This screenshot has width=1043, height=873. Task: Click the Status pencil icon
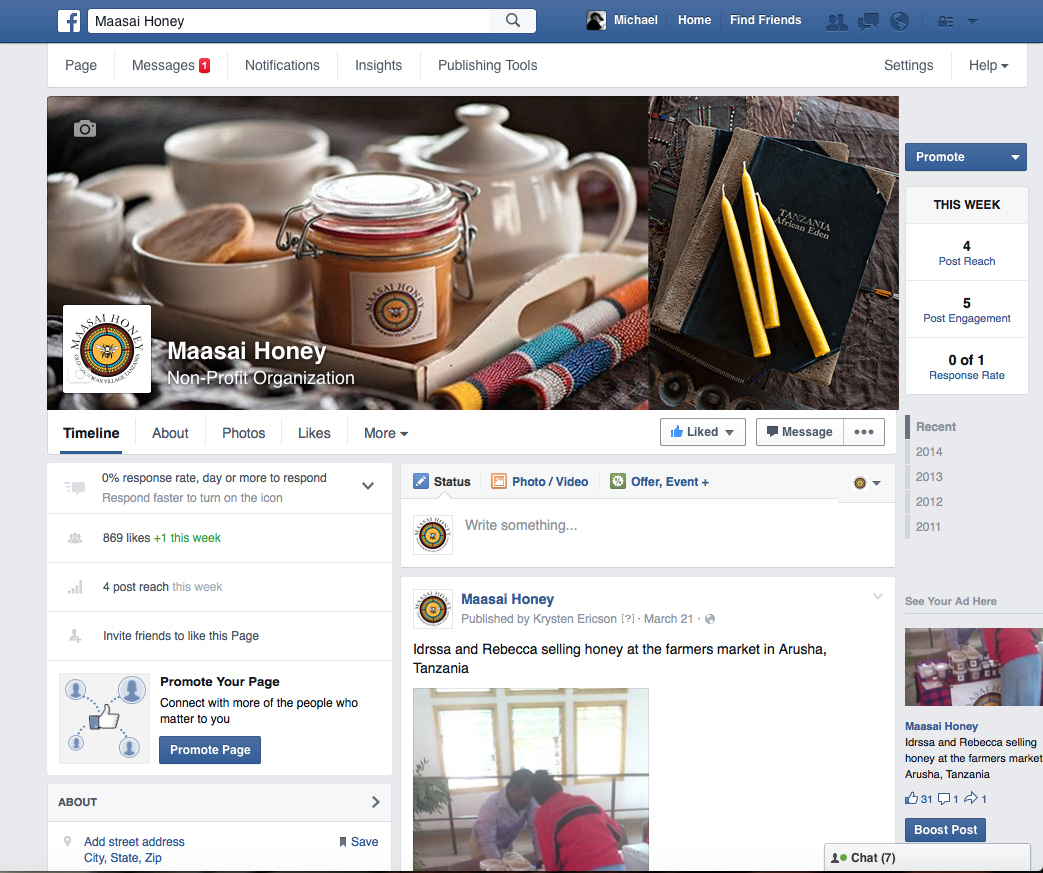click(421, 481)
